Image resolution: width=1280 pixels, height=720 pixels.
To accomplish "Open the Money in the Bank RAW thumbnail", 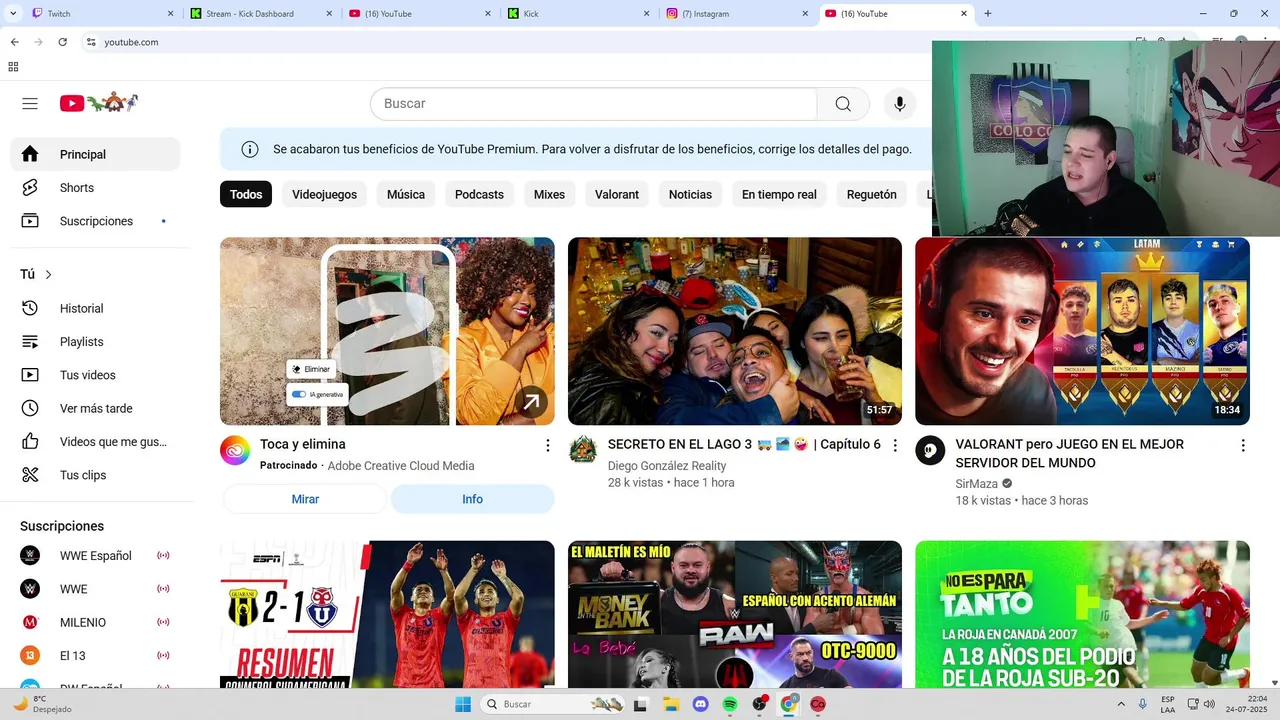I will 735,614.
